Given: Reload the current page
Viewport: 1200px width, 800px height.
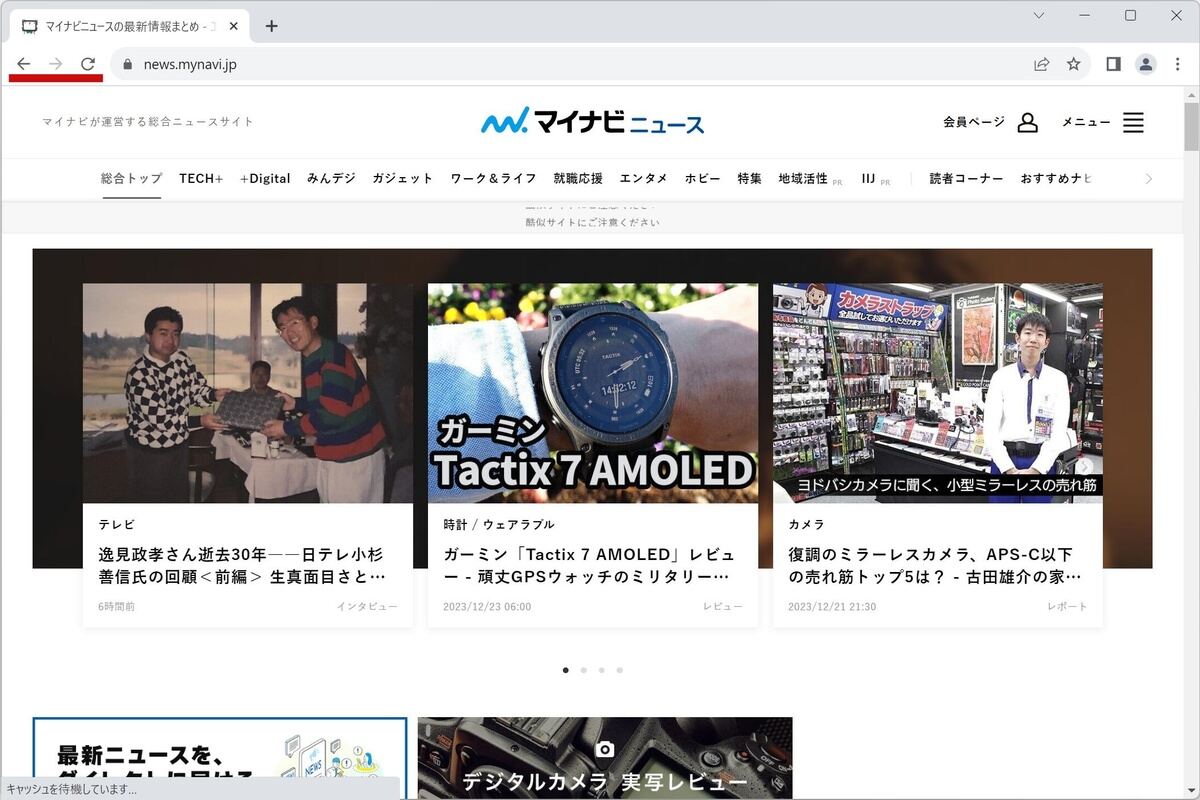Looking at the screenshot, I should (88, 64).
